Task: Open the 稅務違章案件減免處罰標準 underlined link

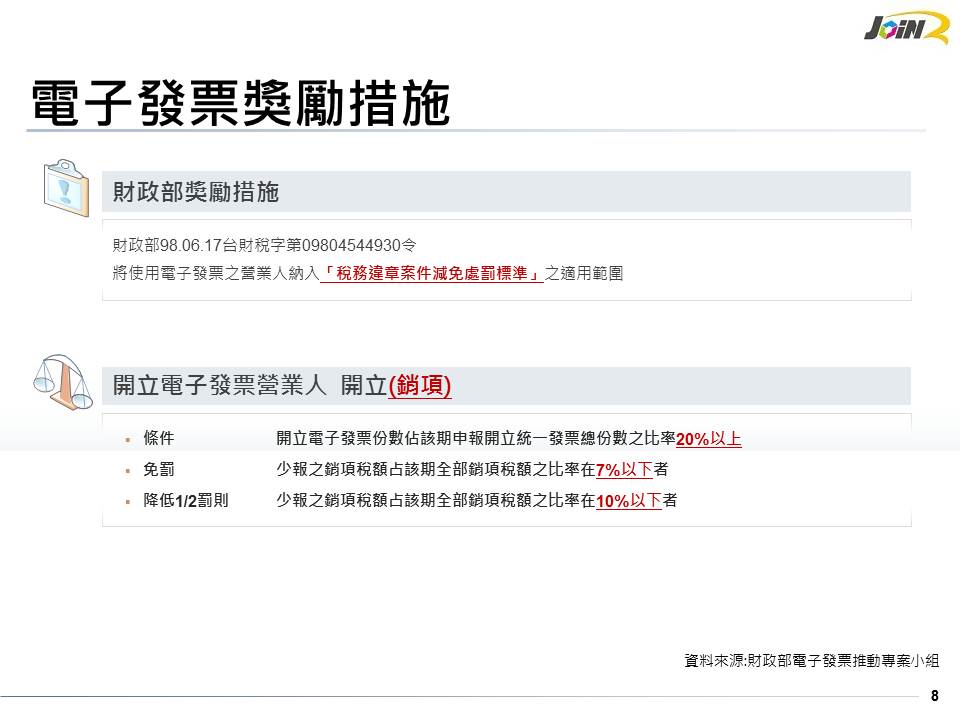Action: (432, 273)
